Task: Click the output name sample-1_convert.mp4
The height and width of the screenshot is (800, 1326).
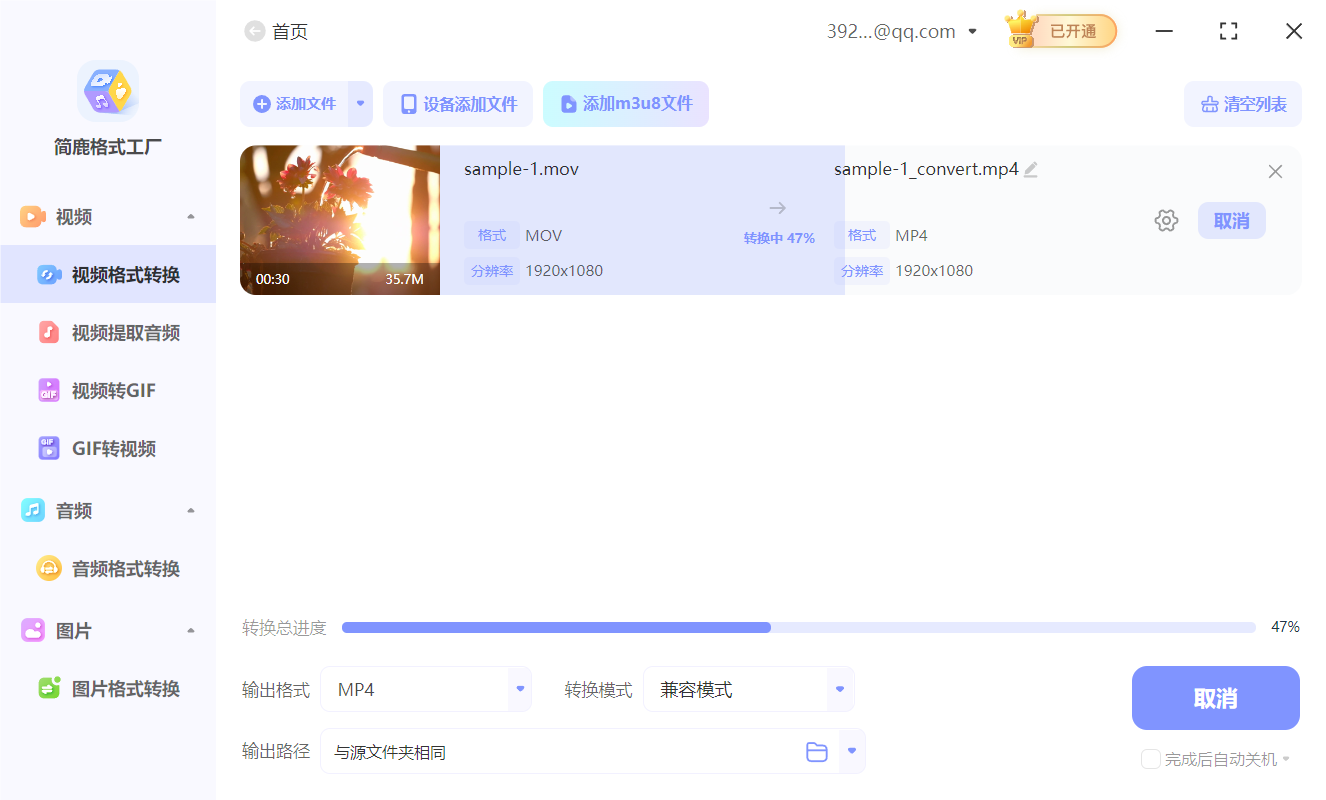Action: click(x=926, y=169)
